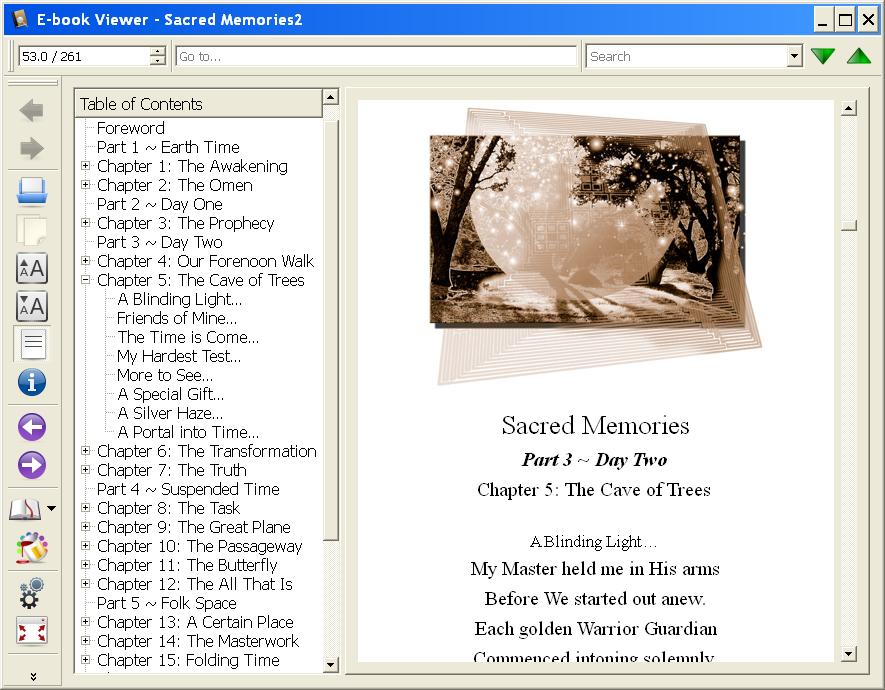This screenshot has width=885, height=690.
Task: Open Preferences with the gear icon
Action: tap(32, 592)
